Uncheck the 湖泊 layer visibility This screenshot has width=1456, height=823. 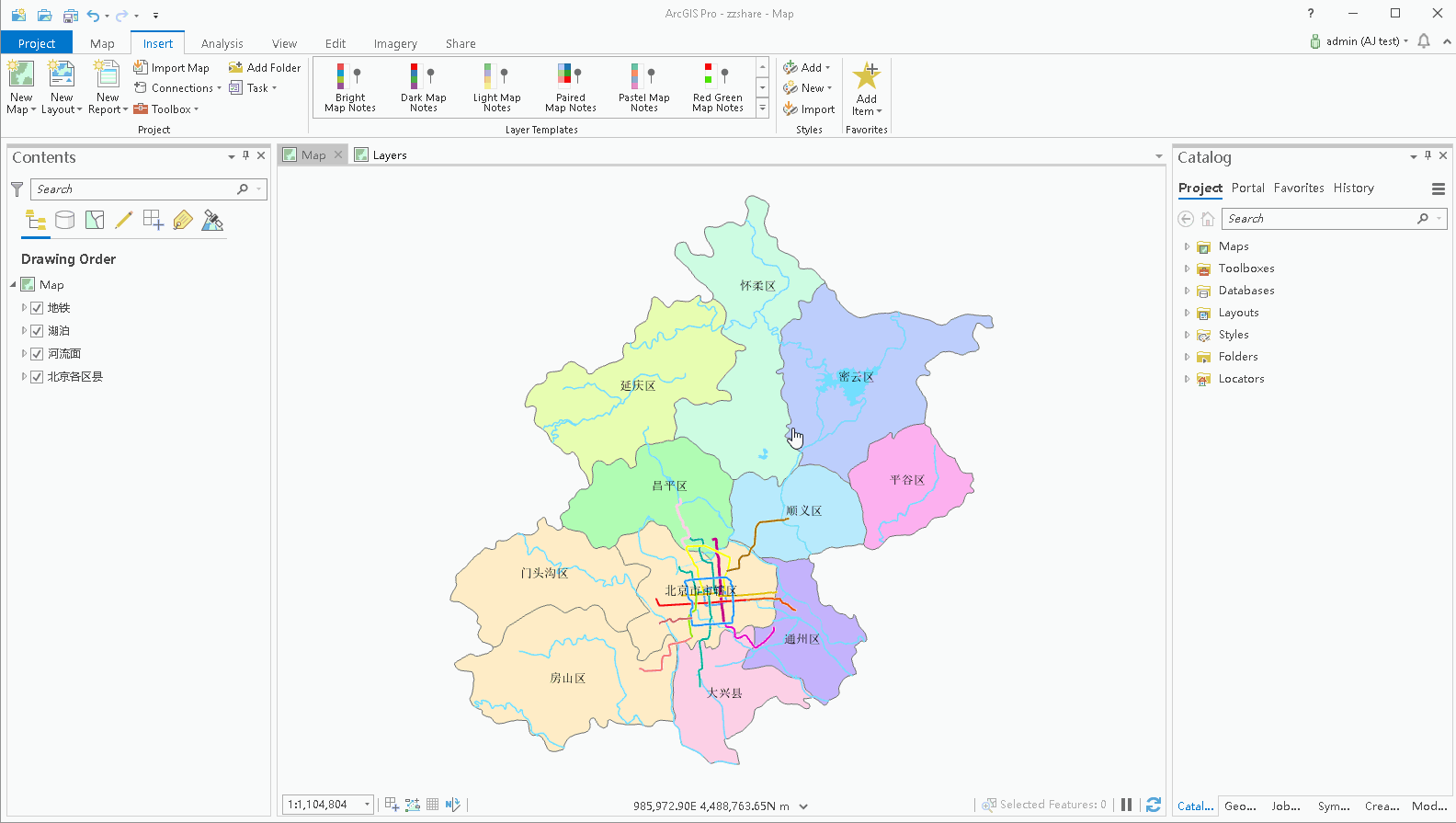pos(37,331)
